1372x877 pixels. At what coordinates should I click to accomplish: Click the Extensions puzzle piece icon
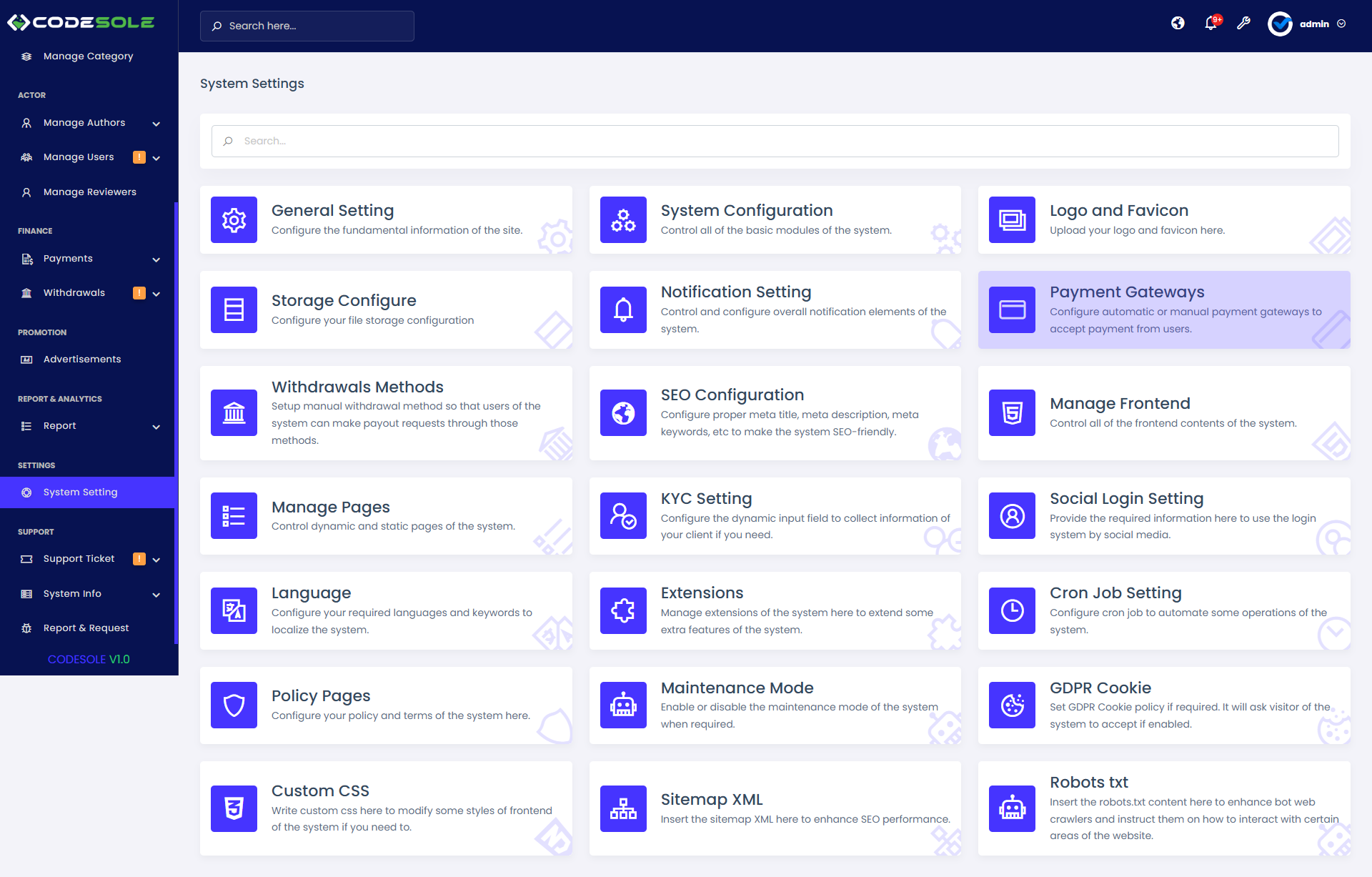point(623,610)
